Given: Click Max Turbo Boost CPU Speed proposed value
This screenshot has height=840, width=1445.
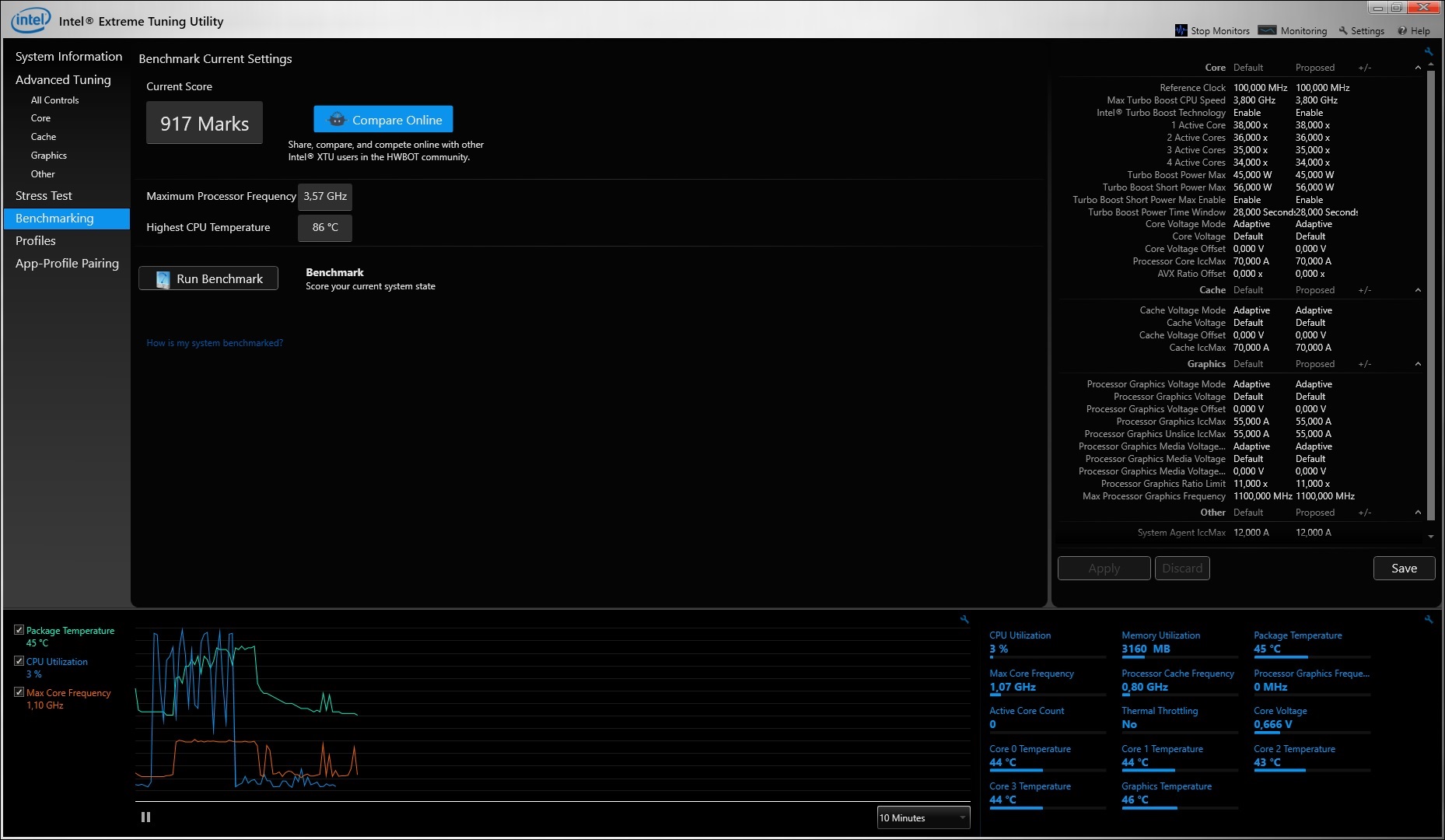Looking at the screenshot, I should (1316, 100).
